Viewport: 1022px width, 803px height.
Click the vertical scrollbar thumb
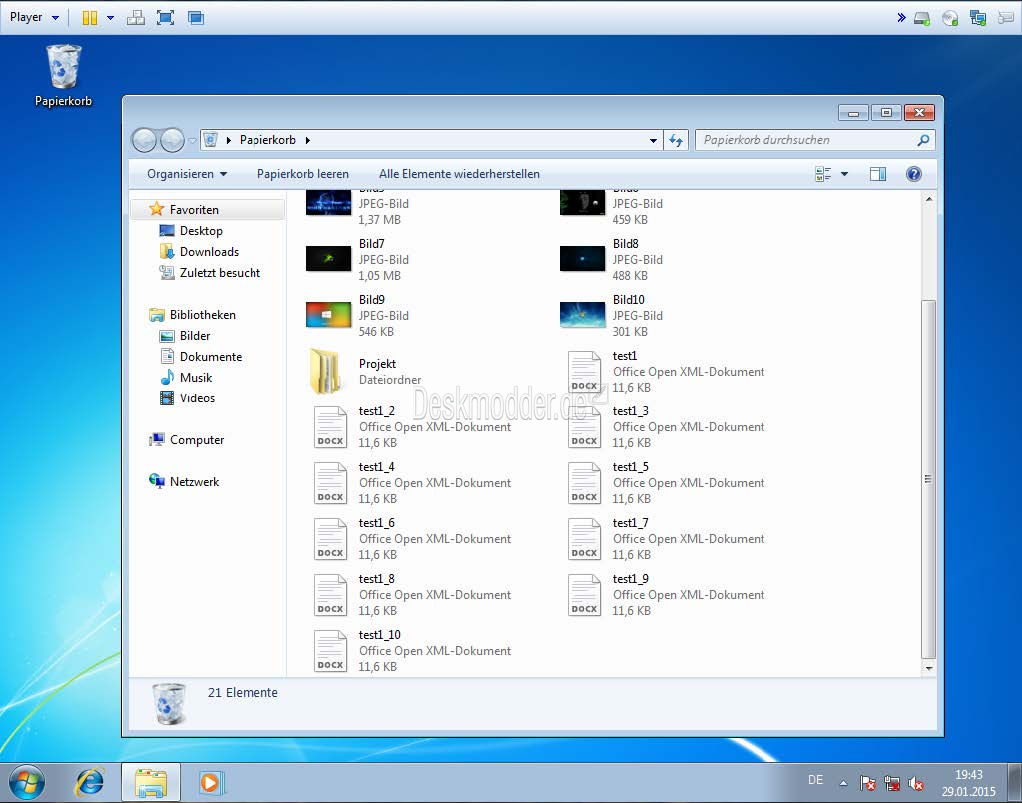coord(929,479)
